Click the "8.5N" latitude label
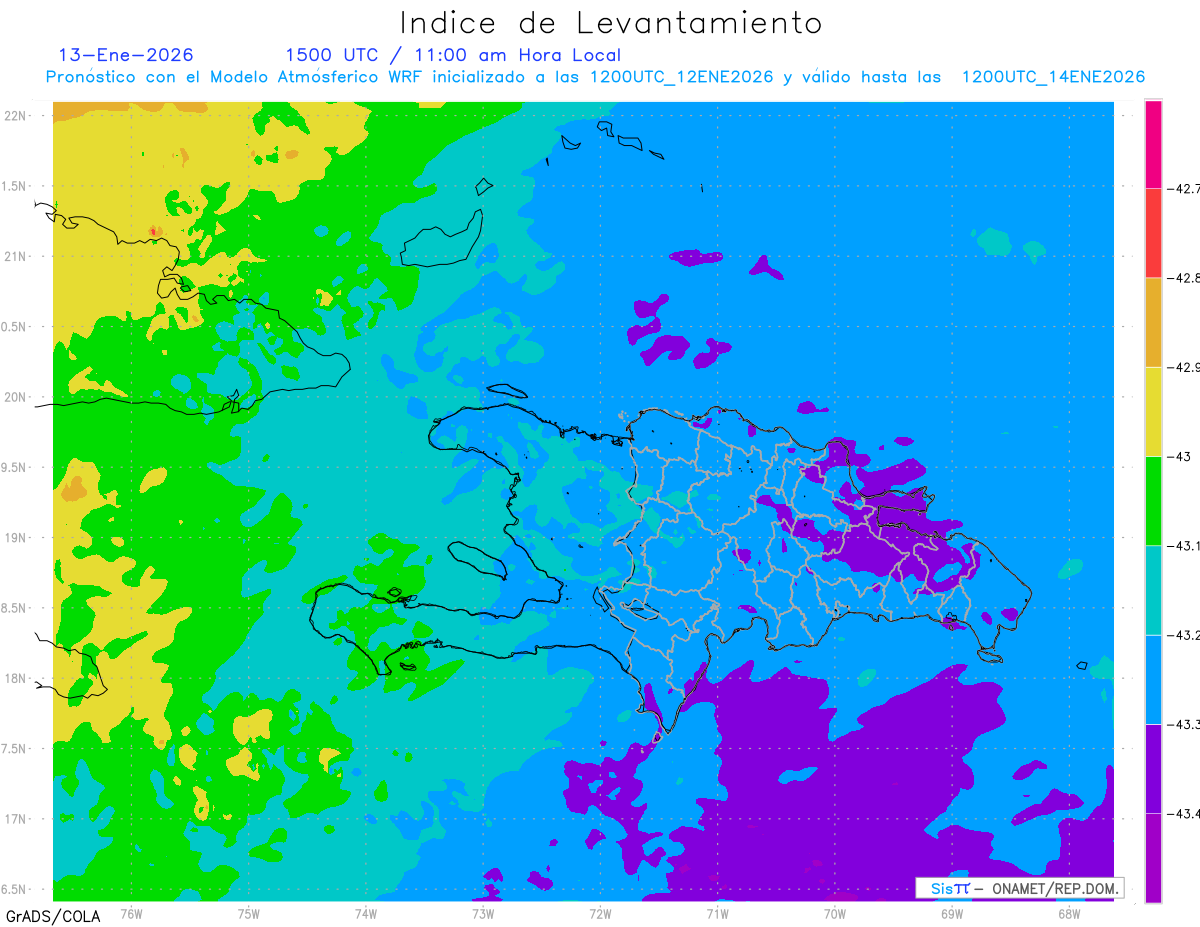 (14, 608)
